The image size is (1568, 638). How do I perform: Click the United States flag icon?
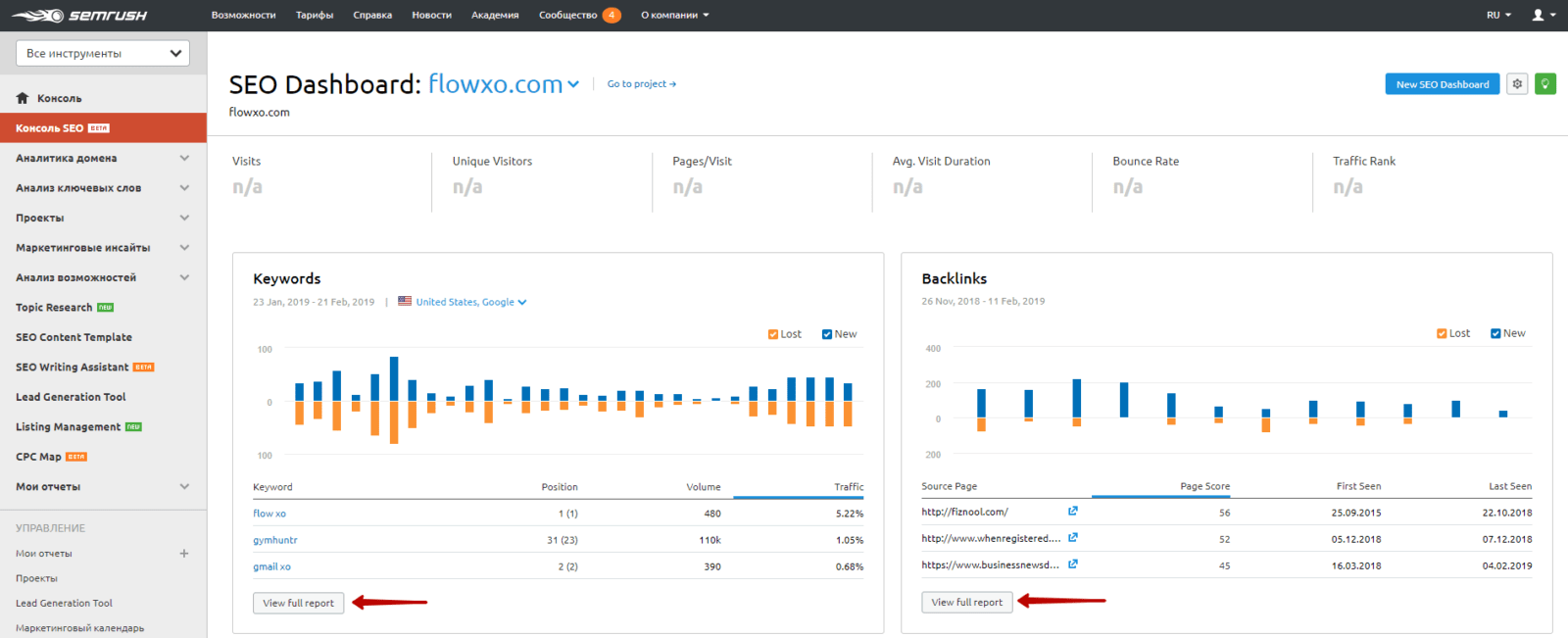405,301
